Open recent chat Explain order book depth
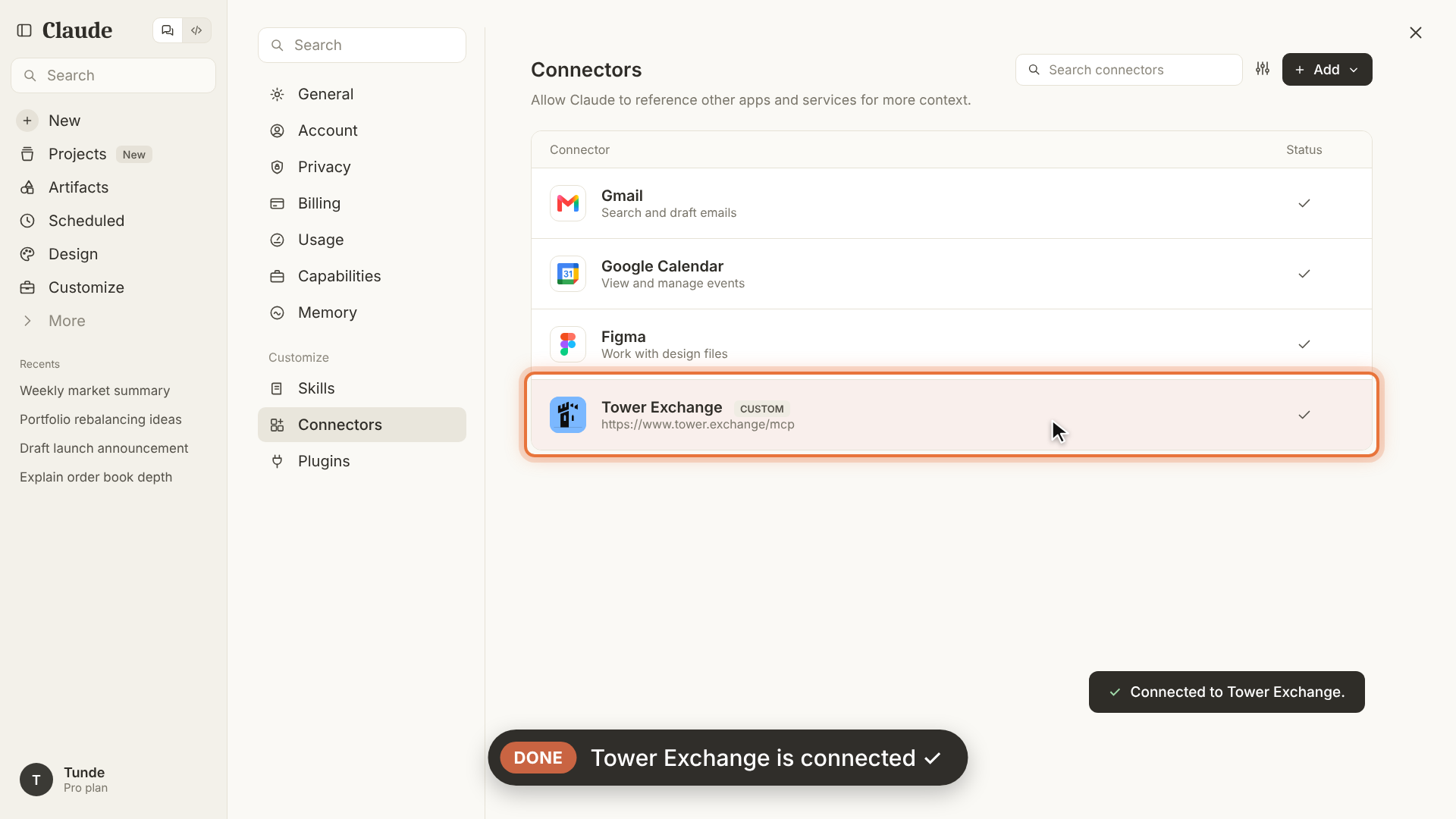The image size is (1456, 819). coord(96,477)
